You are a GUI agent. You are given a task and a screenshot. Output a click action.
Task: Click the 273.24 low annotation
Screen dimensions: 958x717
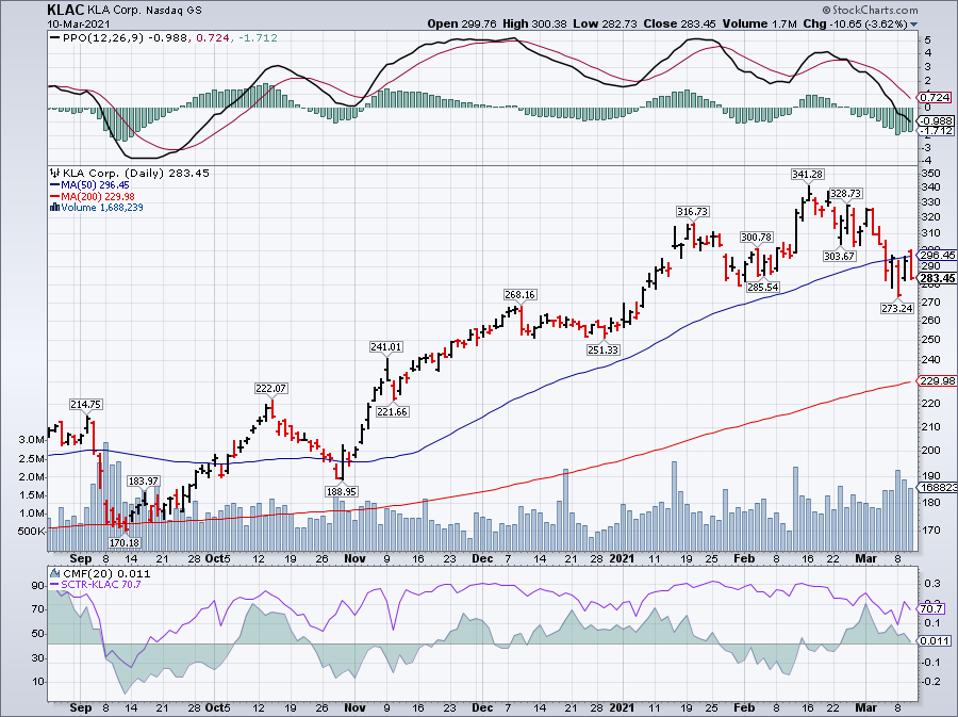click(897, 308)
